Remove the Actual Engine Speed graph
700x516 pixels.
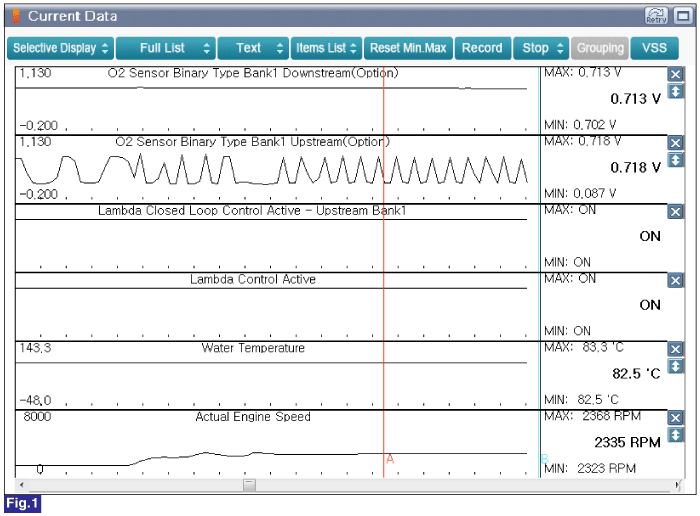coord(675,418)
